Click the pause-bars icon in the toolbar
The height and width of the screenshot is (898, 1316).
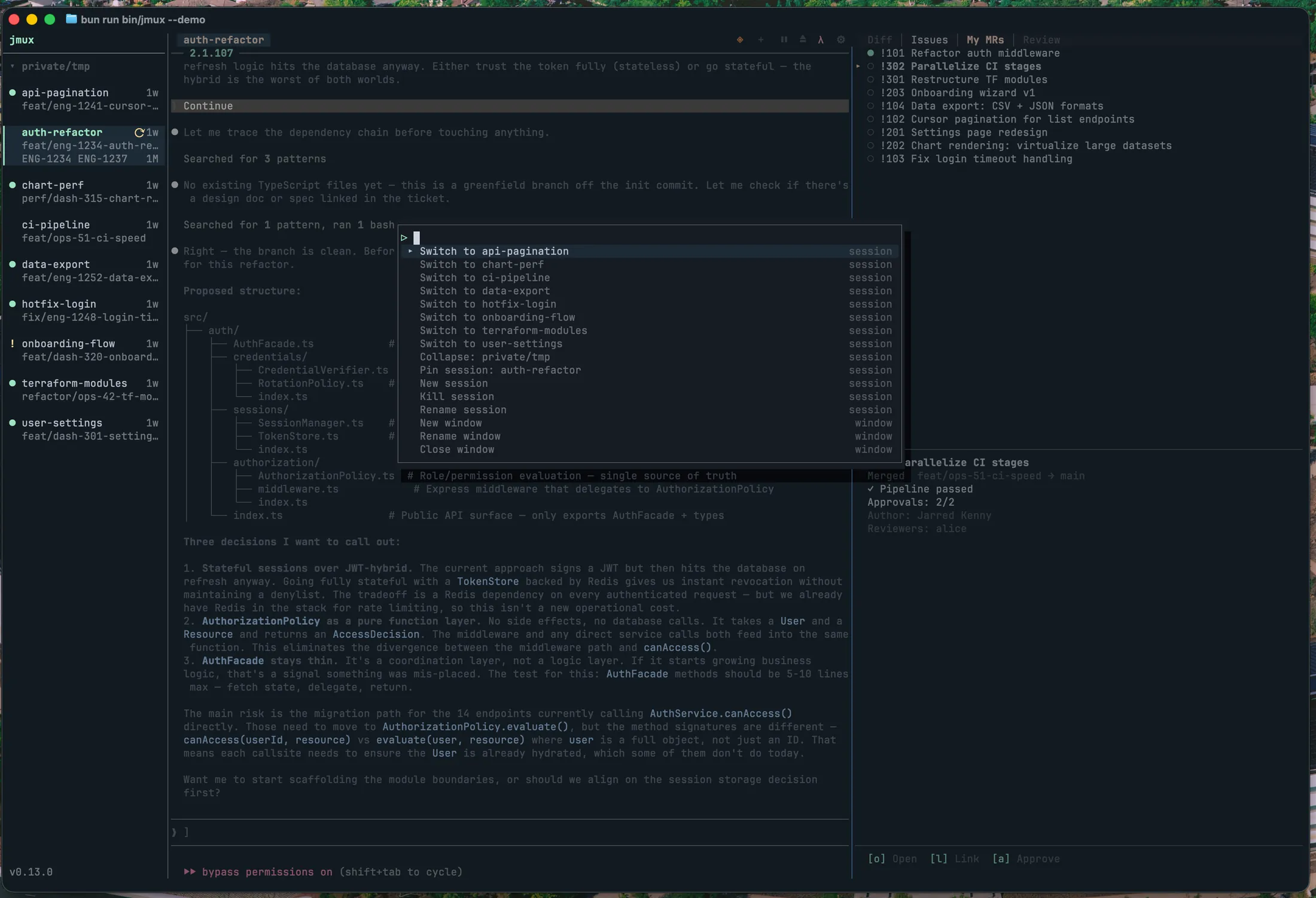(784, 39)
